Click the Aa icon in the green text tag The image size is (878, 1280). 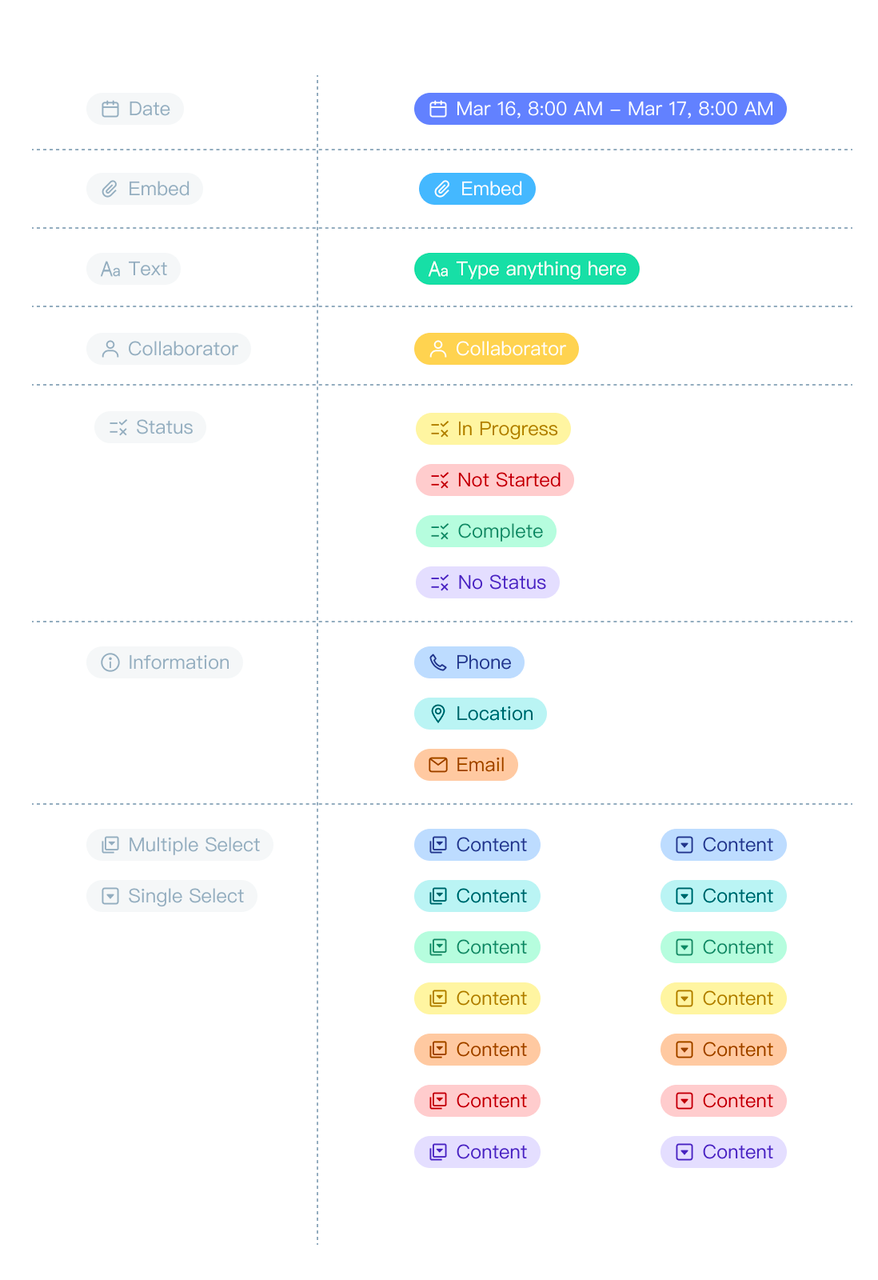coord(438,270)
